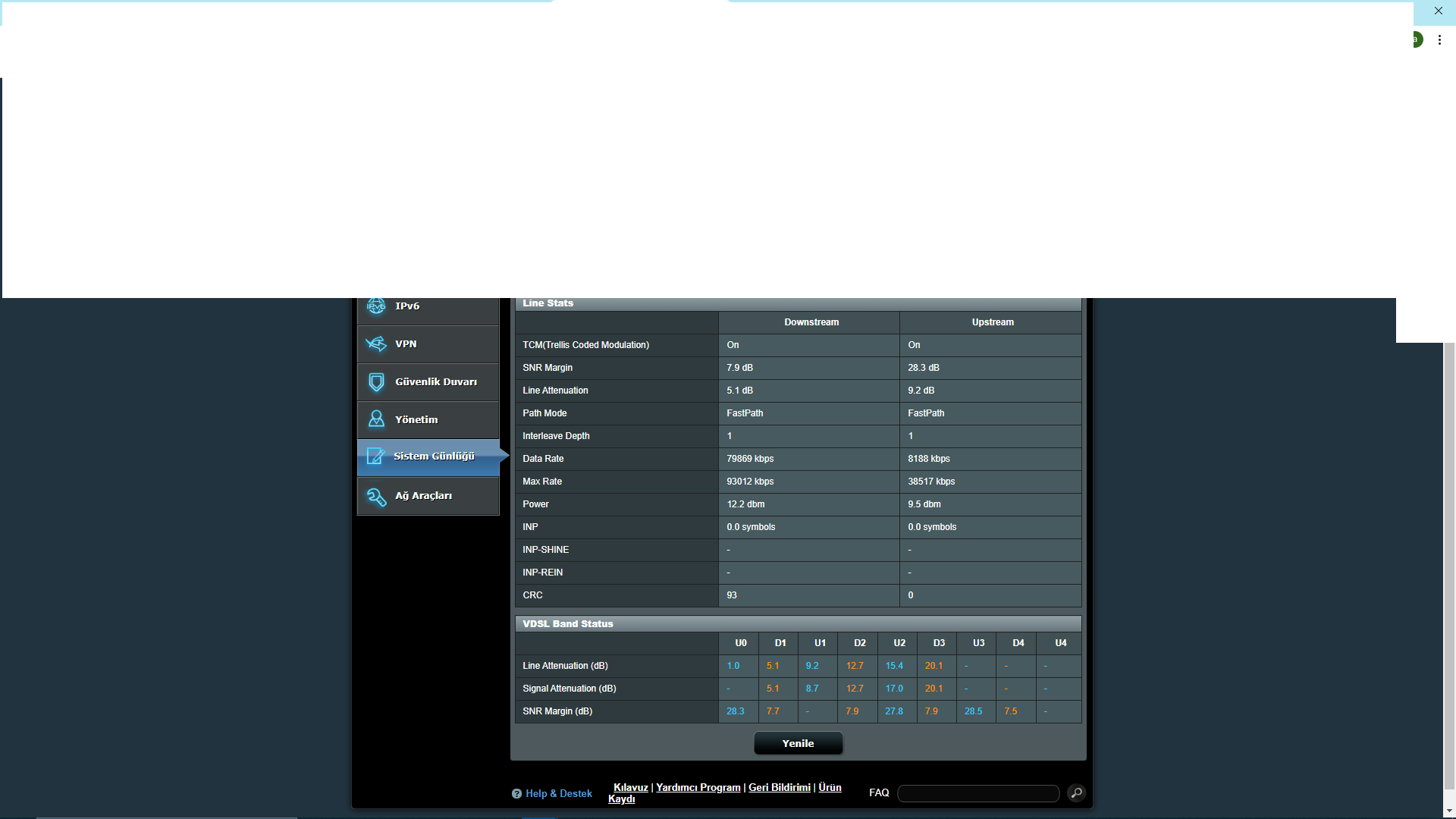Click the Güvenlik Duvarı shield icon
This screenshot has height=819, width=1456.
[376, 382]
